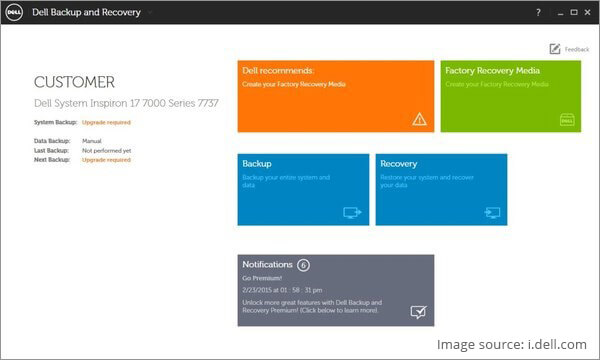Select the 'Not performed yet' Last Backup value
600x360 pixels.
(106, 151)
